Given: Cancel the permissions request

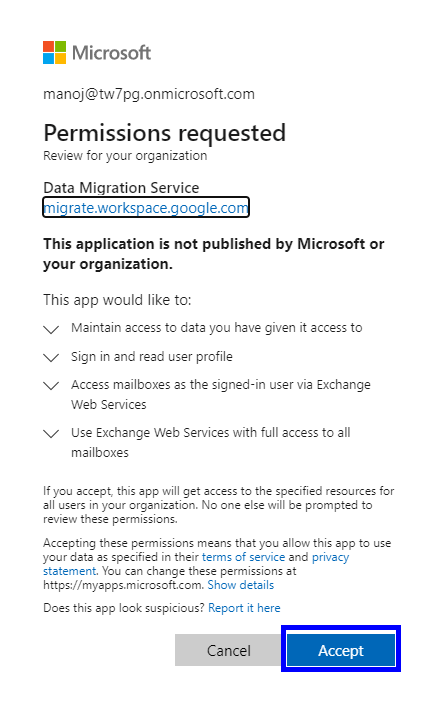Looking at the screenshot, I should 228,650.
